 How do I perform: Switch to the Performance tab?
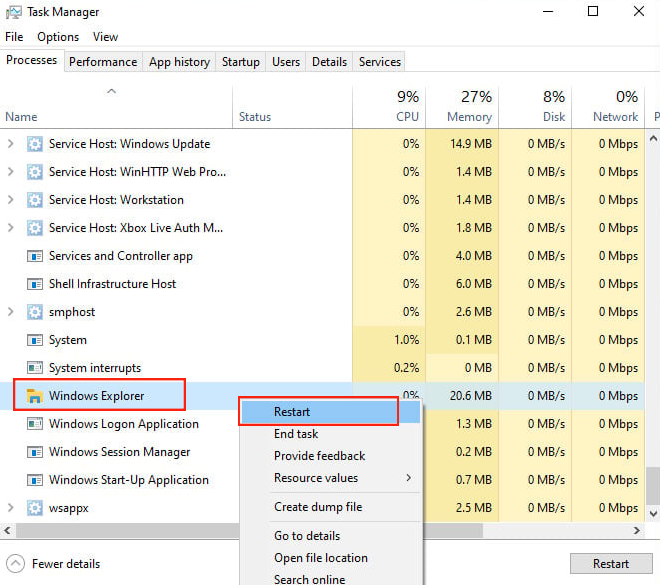click(103, 62)
